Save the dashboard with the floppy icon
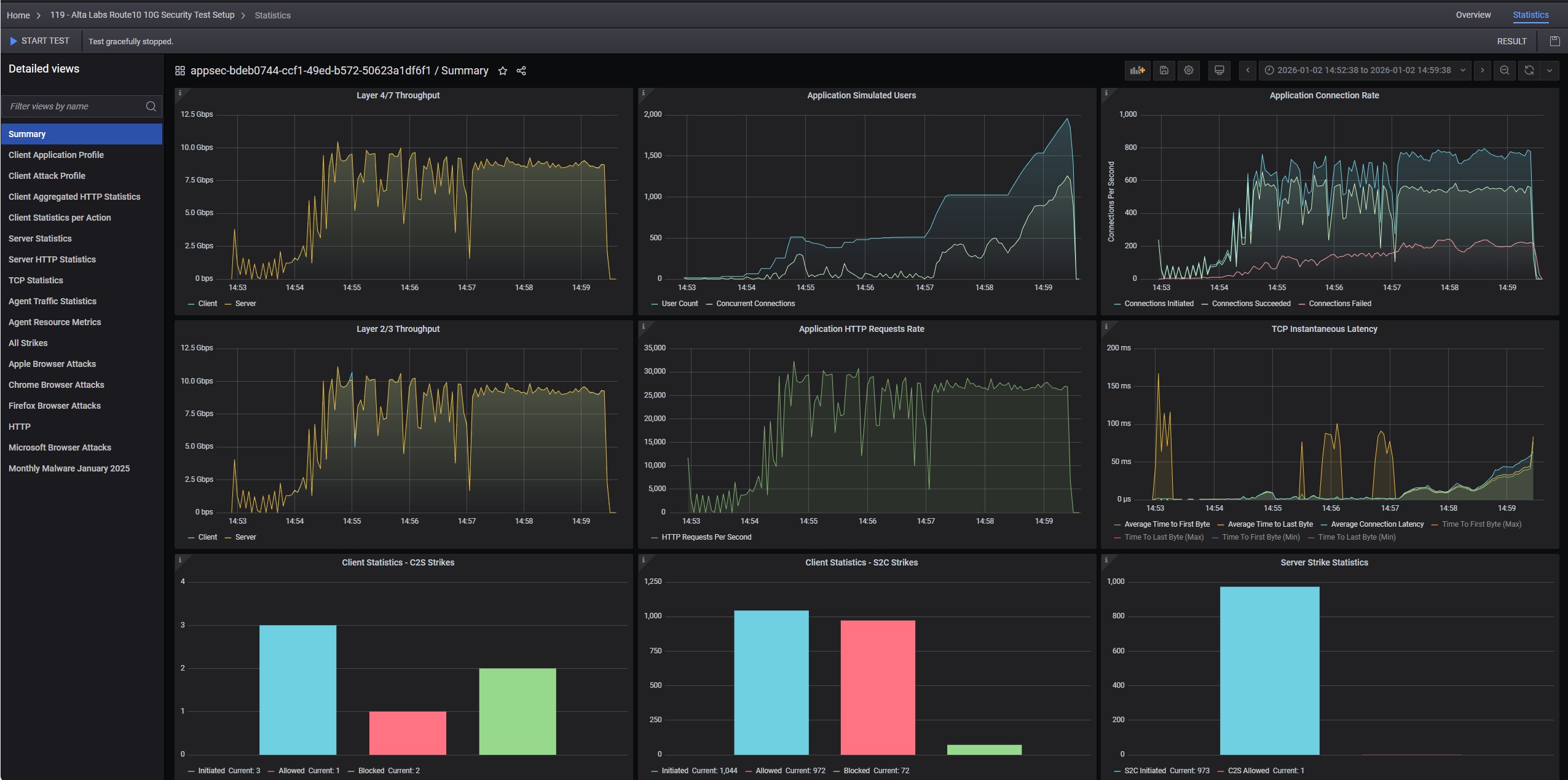Screen dimensions: 1568x780 coord(1164,71)
